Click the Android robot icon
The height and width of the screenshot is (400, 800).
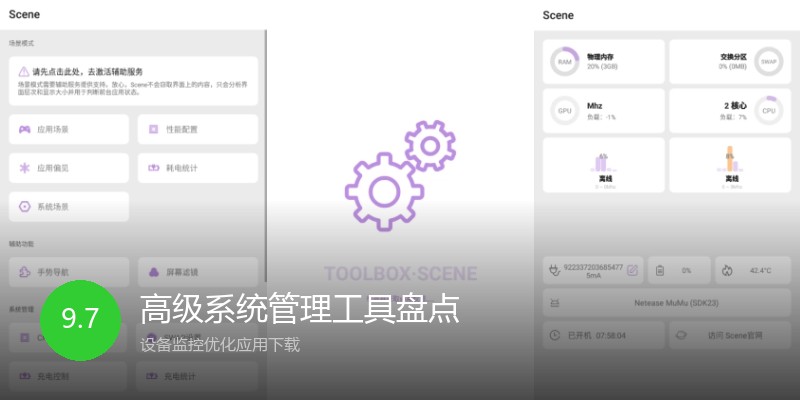coord(554,303)
